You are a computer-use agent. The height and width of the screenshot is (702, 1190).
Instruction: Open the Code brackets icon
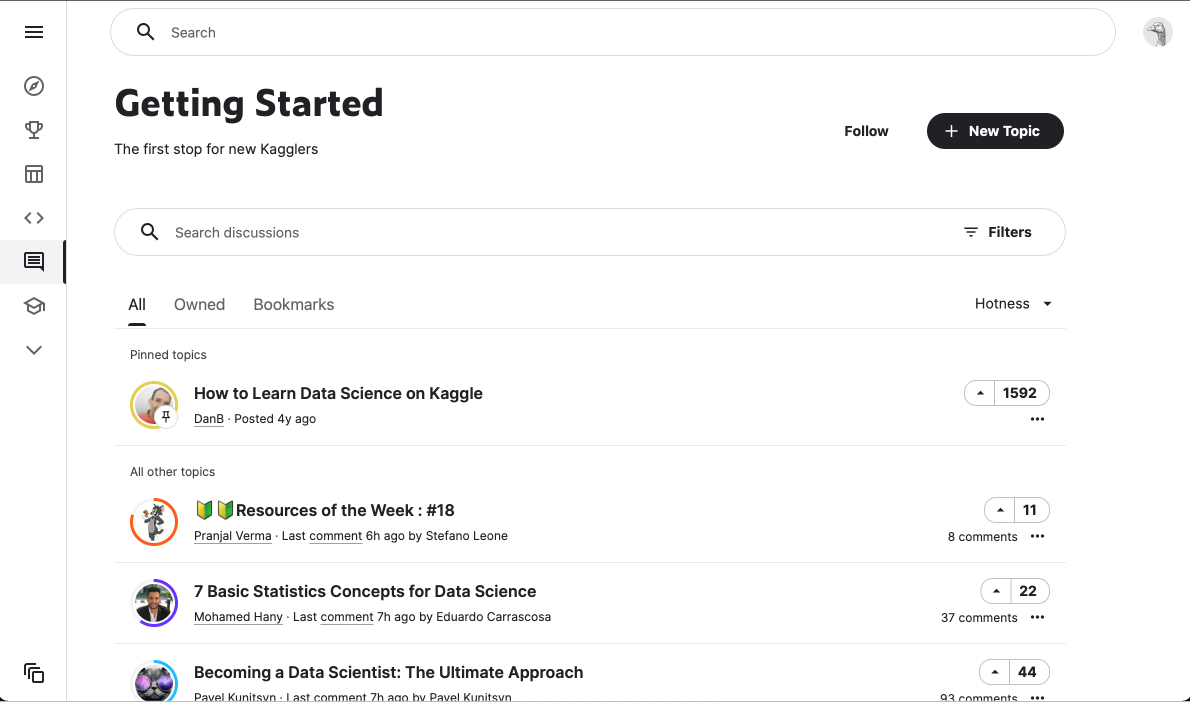pos(33,218)
